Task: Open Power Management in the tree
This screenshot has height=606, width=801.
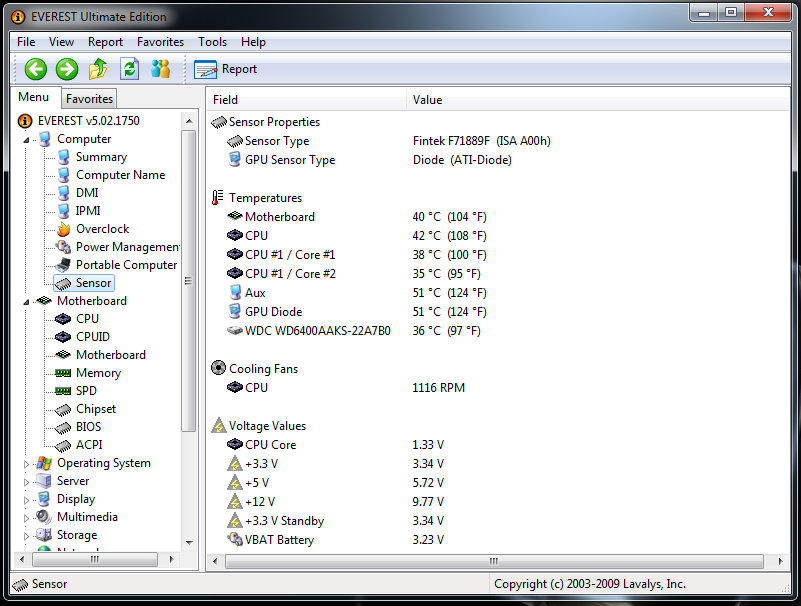Action: pos(127,247)
